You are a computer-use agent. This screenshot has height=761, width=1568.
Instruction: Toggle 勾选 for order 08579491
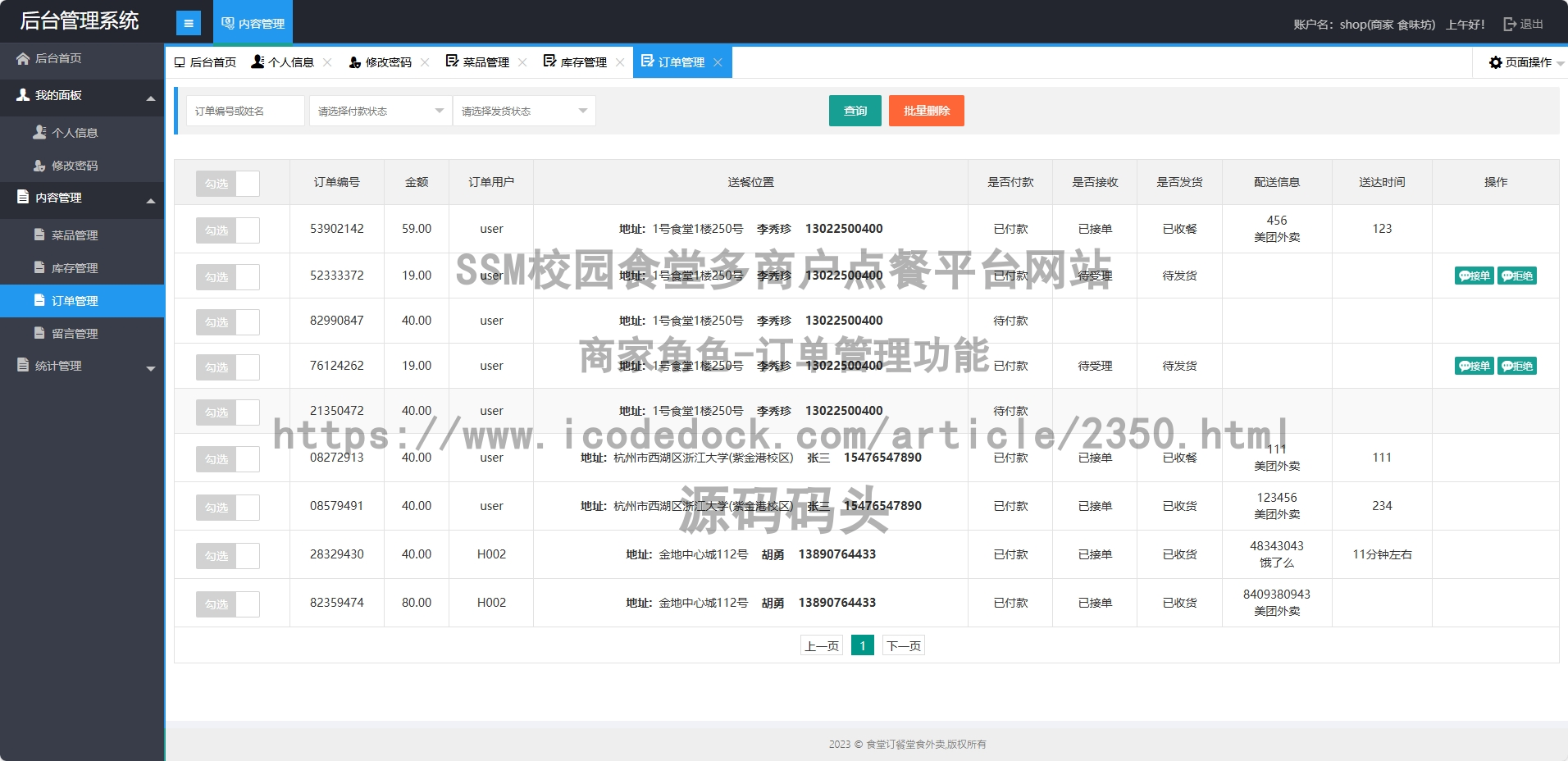(228, 508)
